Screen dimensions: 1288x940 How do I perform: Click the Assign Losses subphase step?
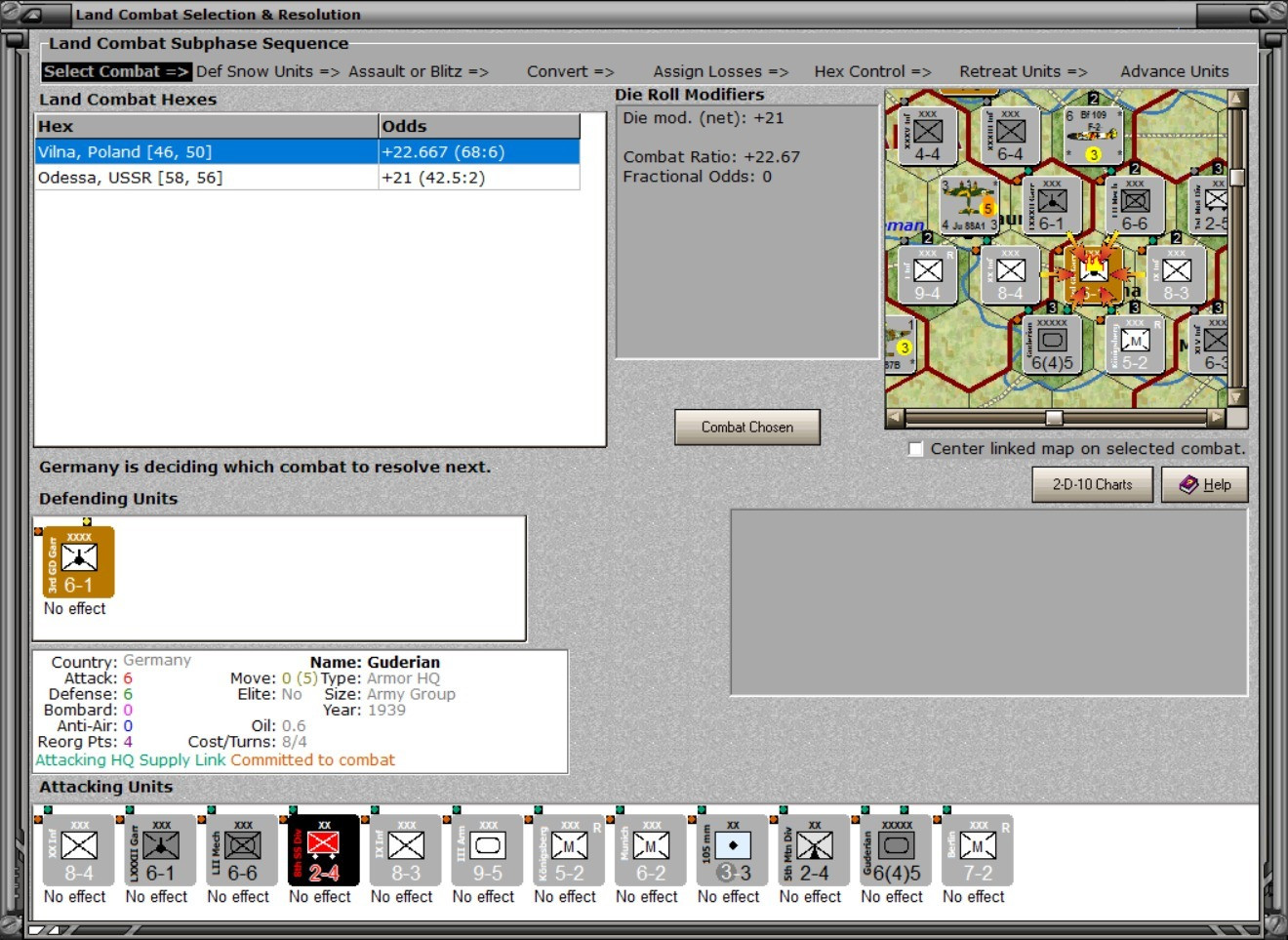(x=721, y=71)
